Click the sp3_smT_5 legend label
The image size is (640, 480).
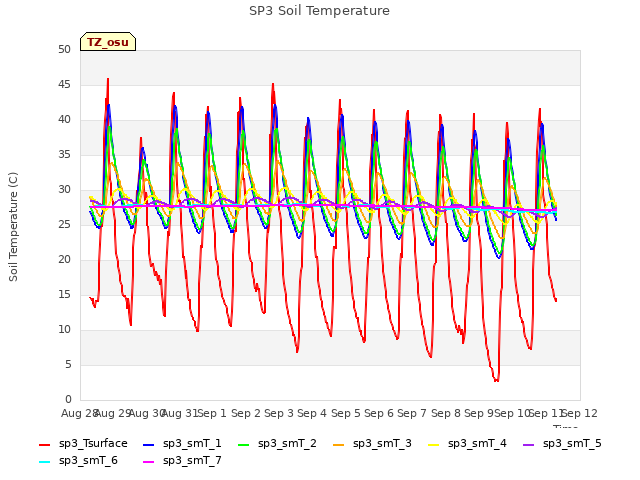pos(572,444)
